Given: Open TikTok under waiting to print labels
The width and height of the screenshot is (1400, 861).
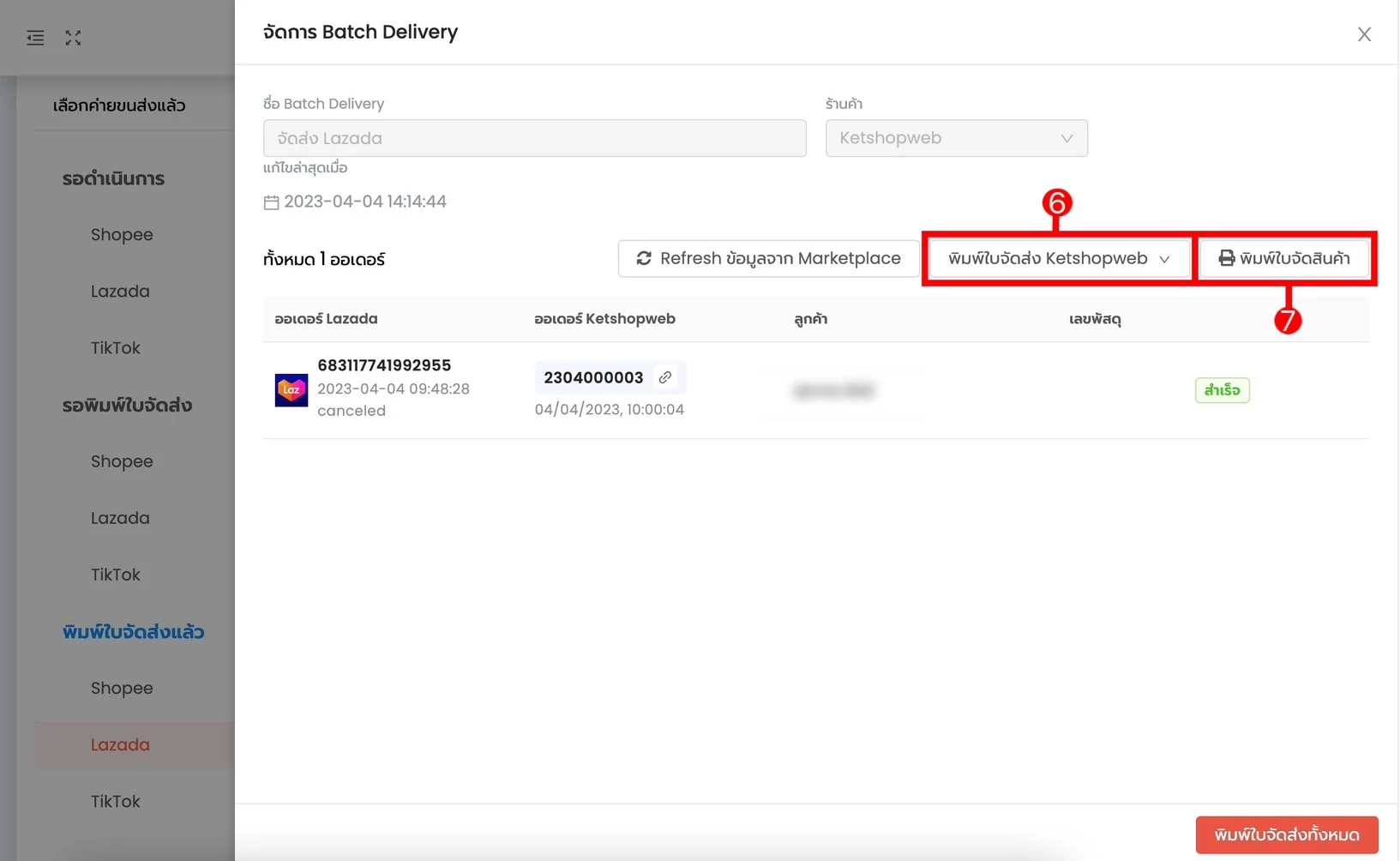Looking at the screenshot, I should tap(116, 575).
